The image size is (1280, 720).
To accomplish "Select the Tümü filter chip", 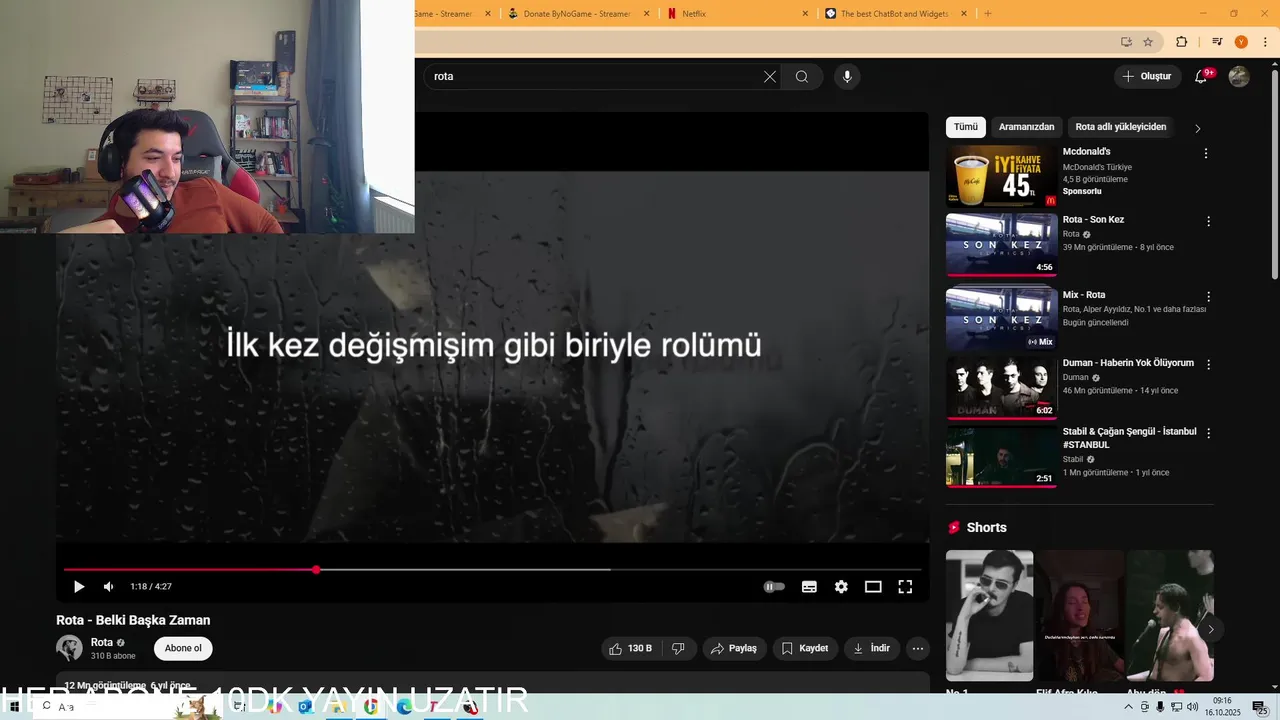I will point(966,127).
